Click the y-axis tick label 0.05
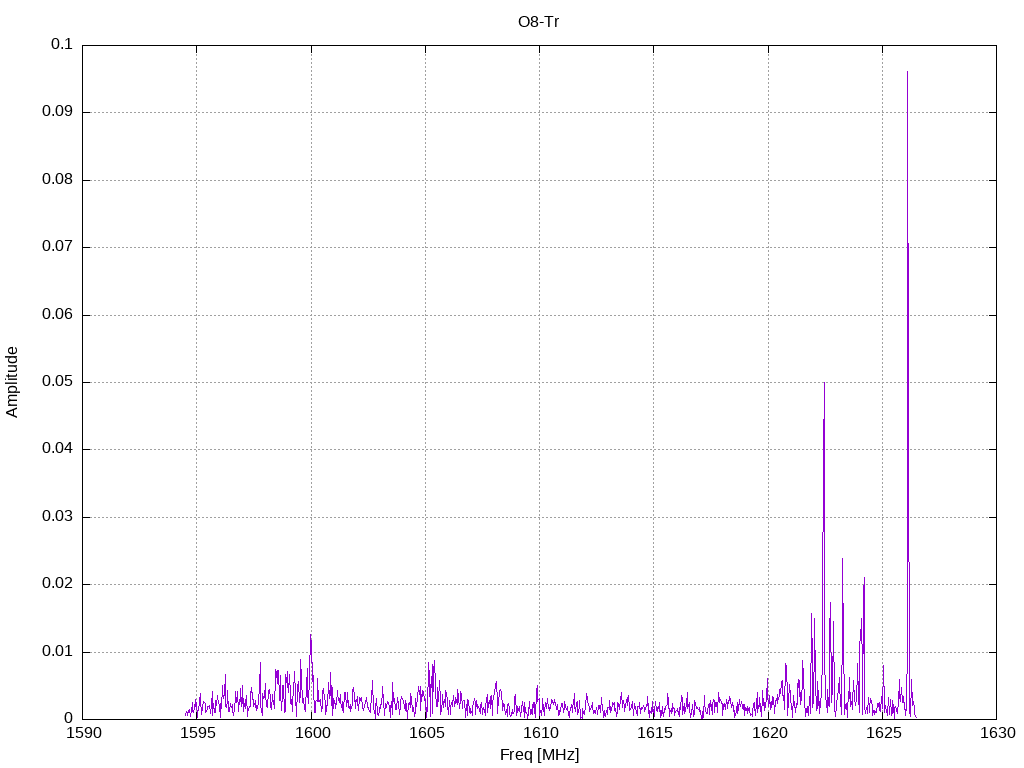This screenshot has height=768, width=1024. tap(57, 382)
